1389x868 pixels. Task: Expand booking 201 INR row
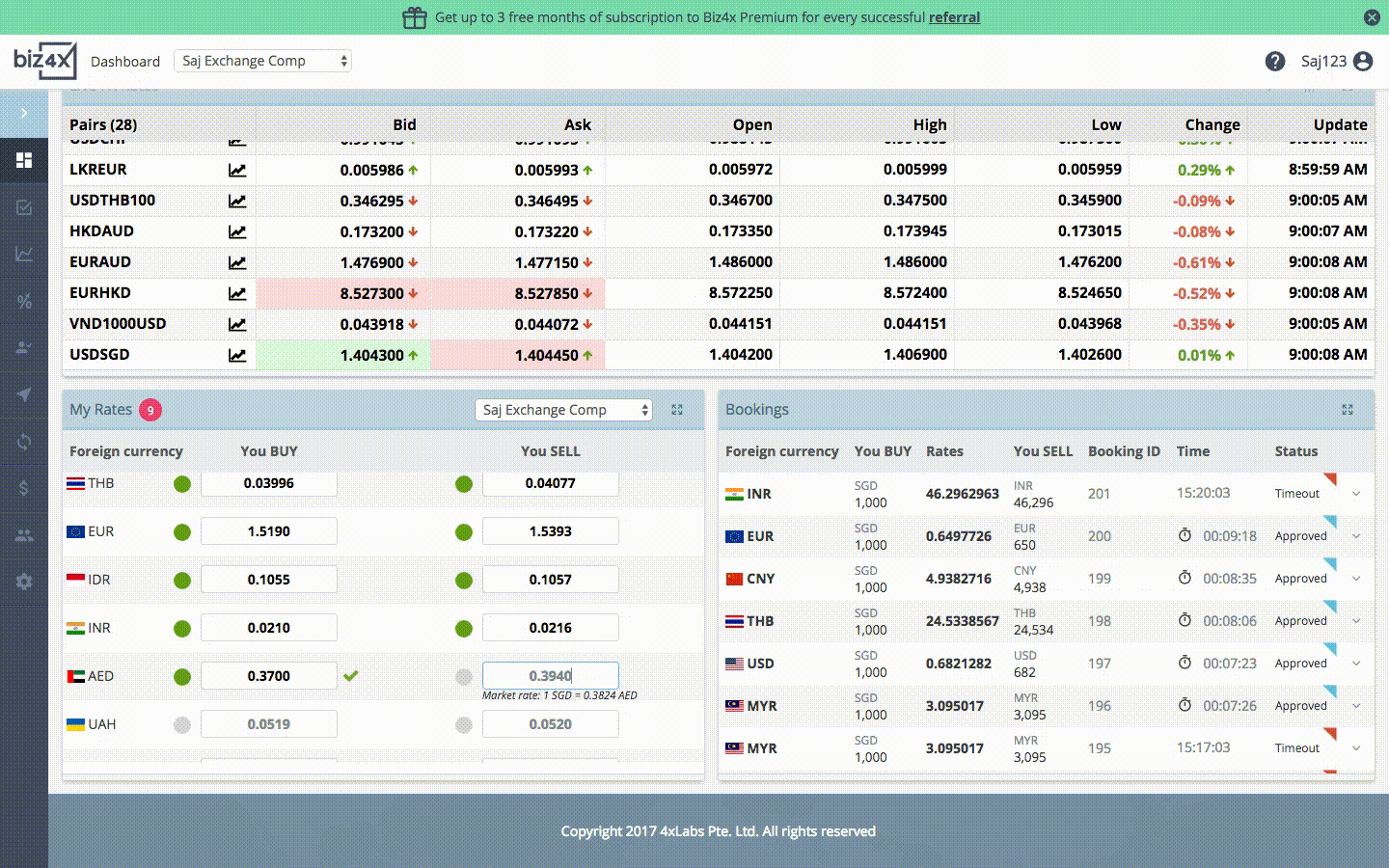tap(1356, 494)
